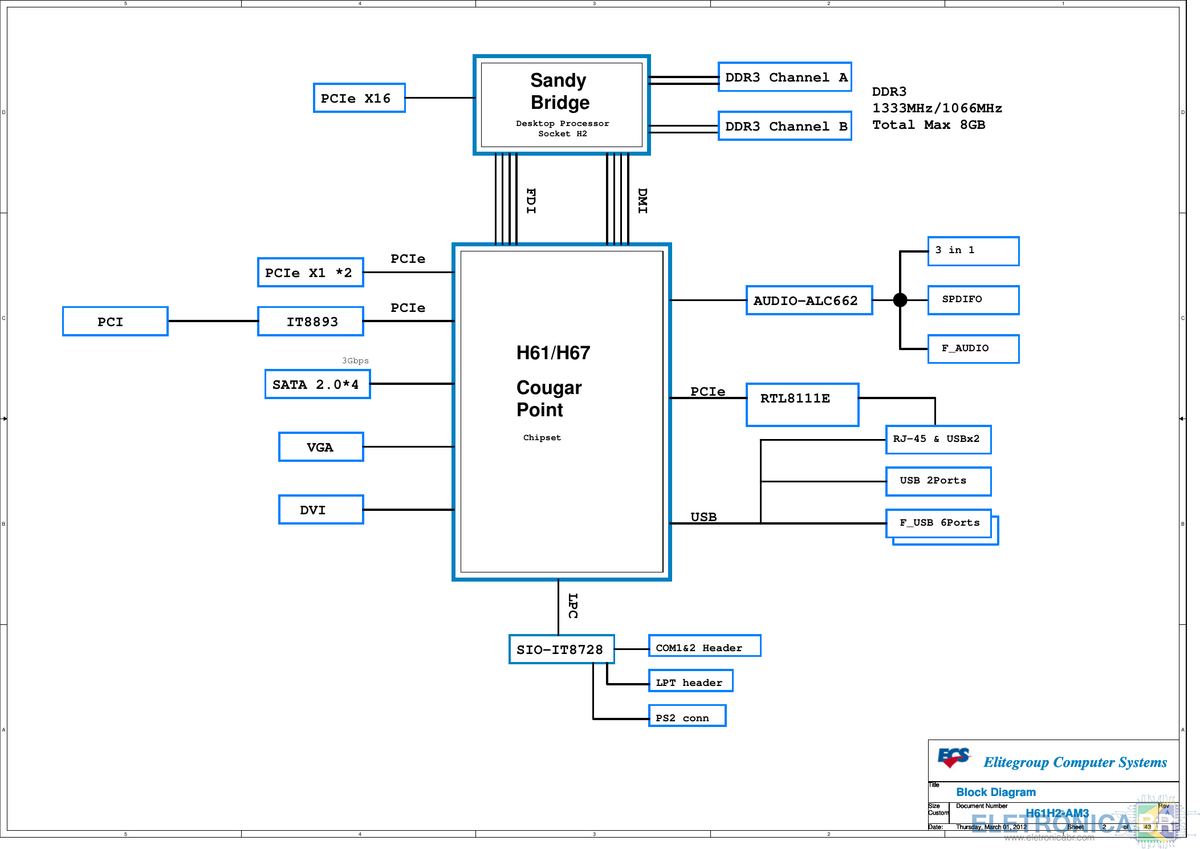This screenshot has width=1200, height=849.
Task: Click the small 'Chipset' label
Action: tap(542, 438)
